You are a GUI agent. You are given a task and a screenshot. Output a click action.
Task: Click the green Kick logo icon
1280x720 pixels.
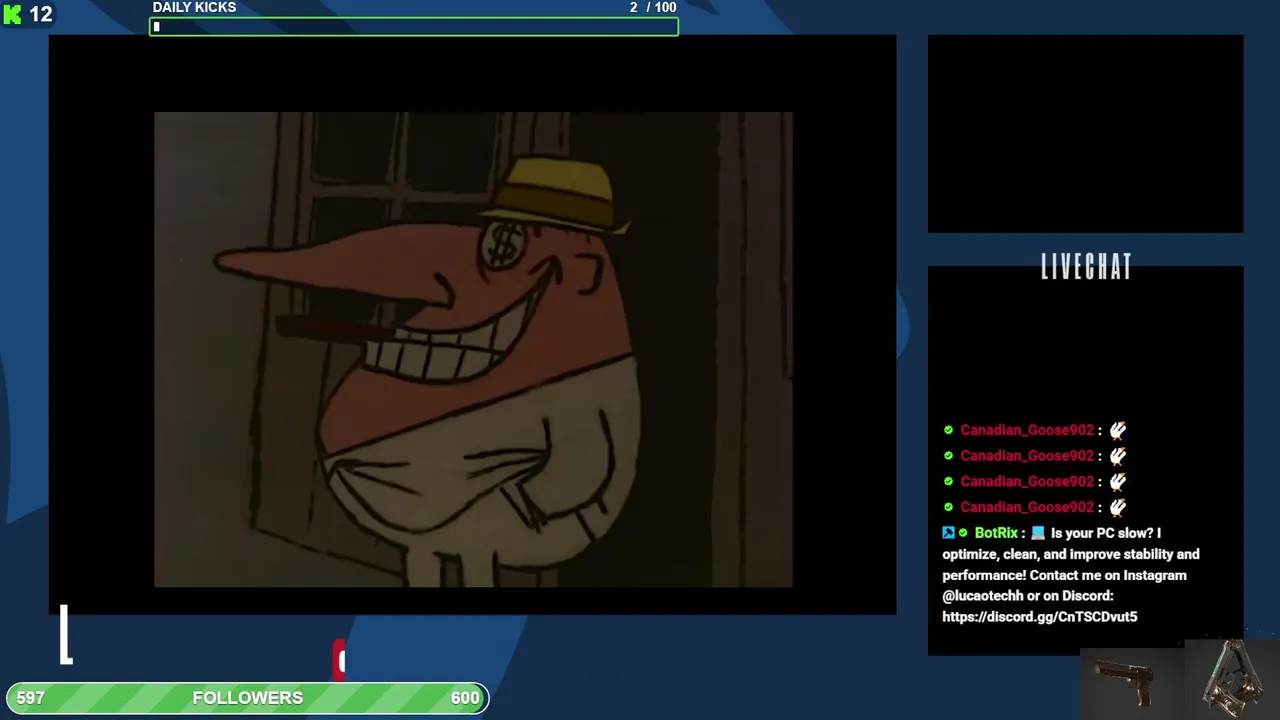click(x=12, y=14)
